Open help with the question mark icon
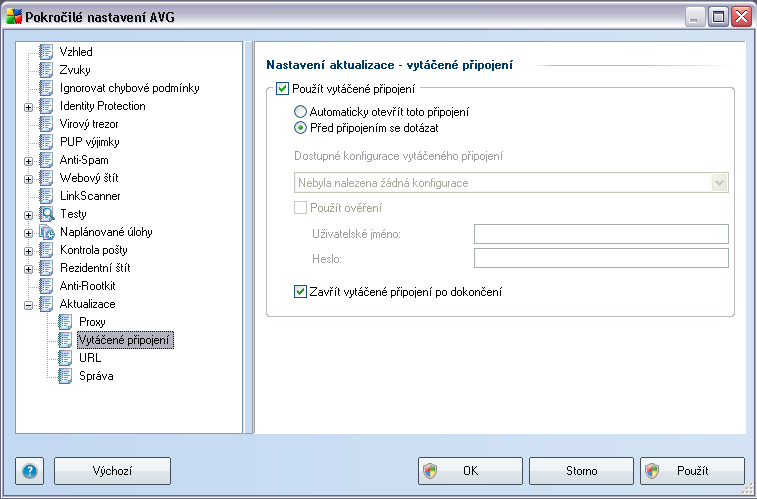This screenshot has height=499, width=757. pos(29,471)
